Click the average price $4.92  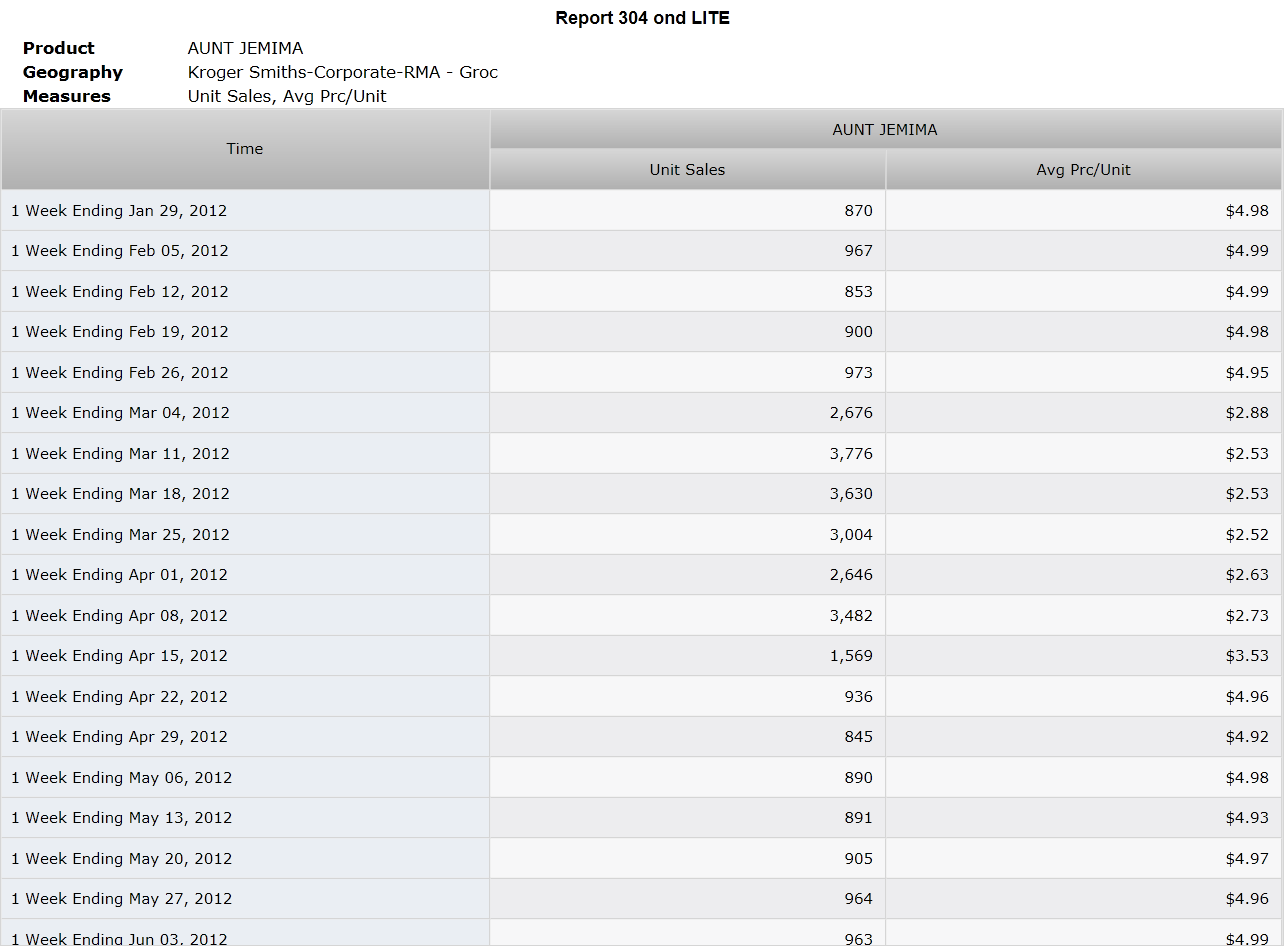(x=1247, y=737)
